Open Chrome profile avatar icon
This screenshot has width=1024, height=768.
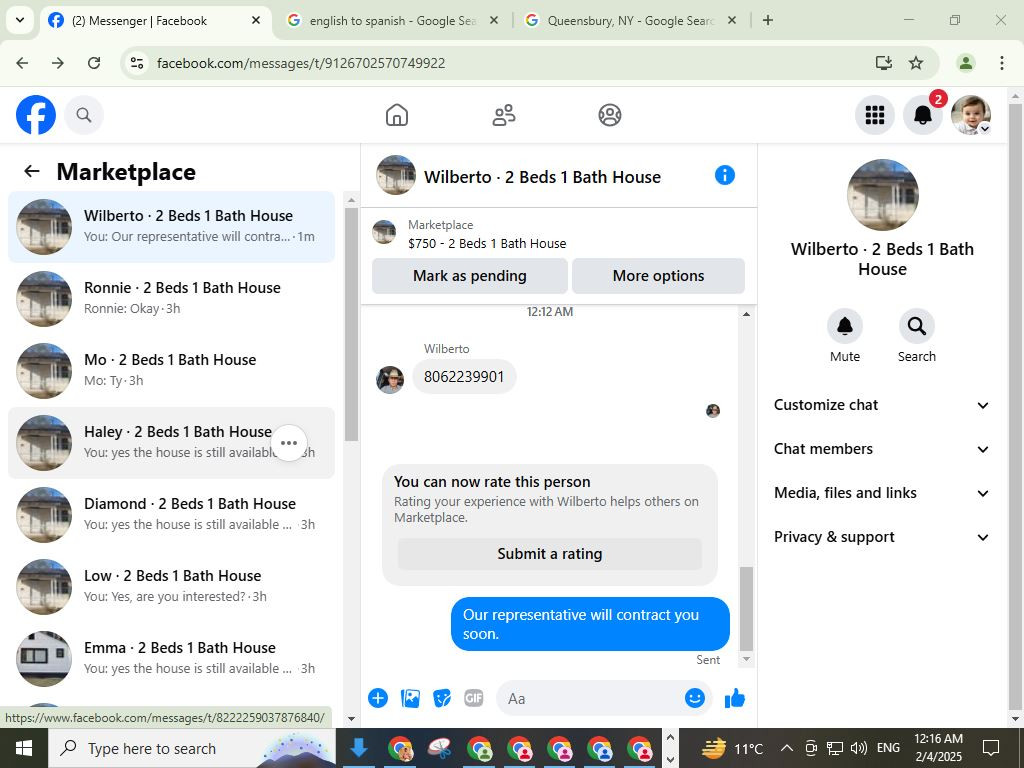tap(965, 63)
